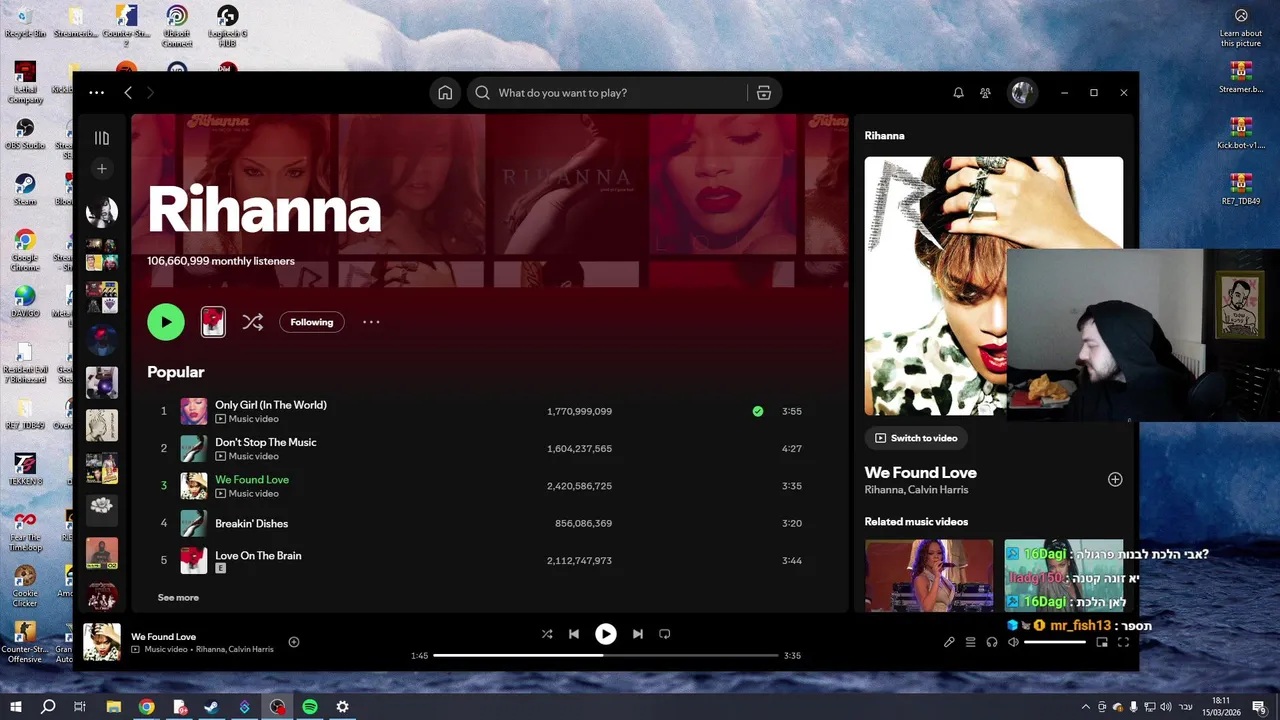Expand Your Library sidebar
Screen dimensions: 1280x720
click(x=102, y=138)
